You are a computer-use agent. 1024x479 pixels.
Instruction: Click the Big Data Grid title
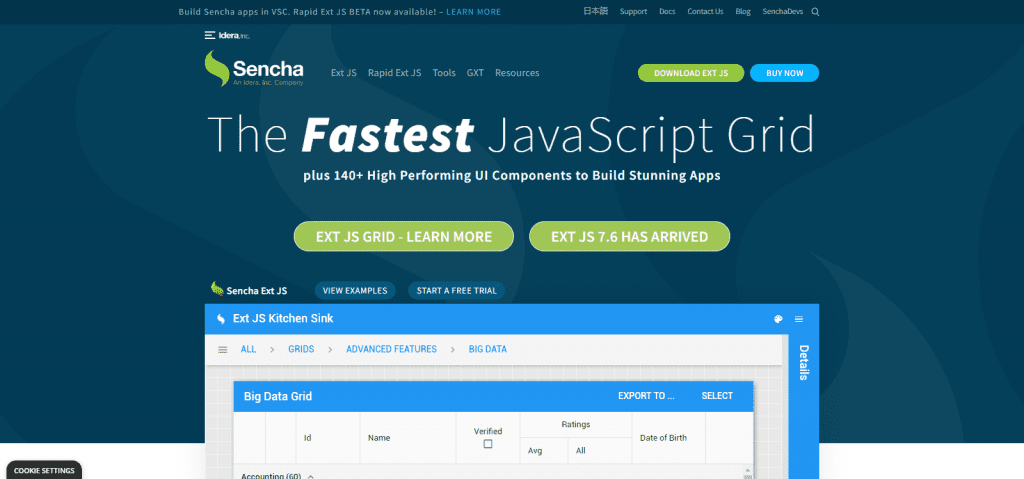[x=278, y=396]
